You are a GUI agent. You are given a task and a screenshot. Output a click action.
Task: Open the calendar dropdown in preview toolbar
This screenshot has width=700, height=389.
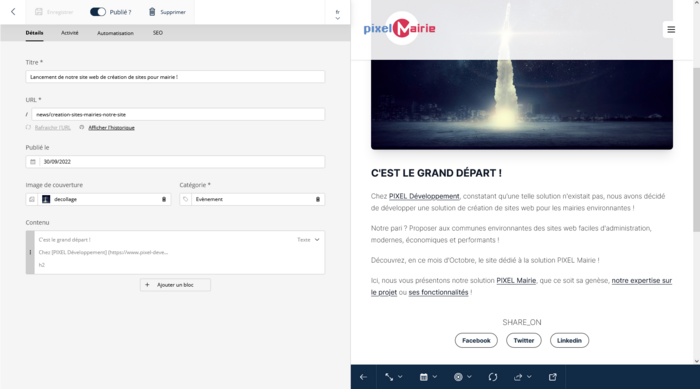coord(428,377)
